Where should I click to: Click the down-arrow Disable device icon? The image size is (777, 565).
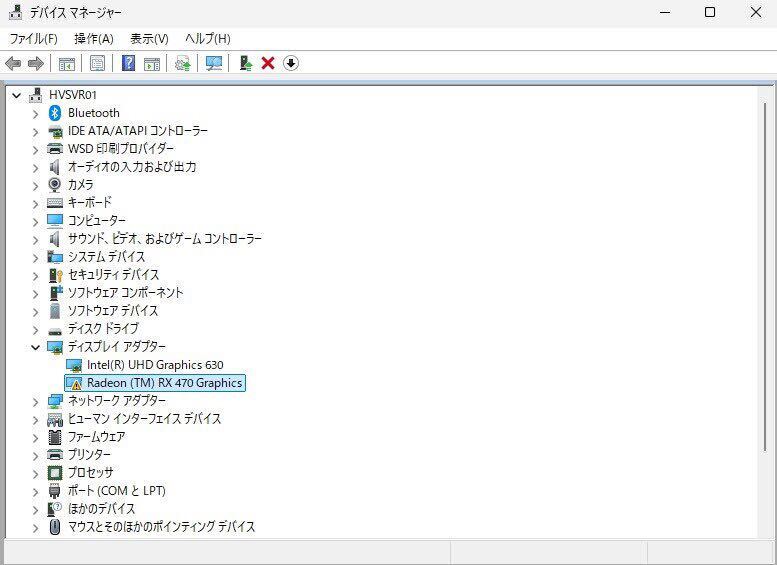291,63
